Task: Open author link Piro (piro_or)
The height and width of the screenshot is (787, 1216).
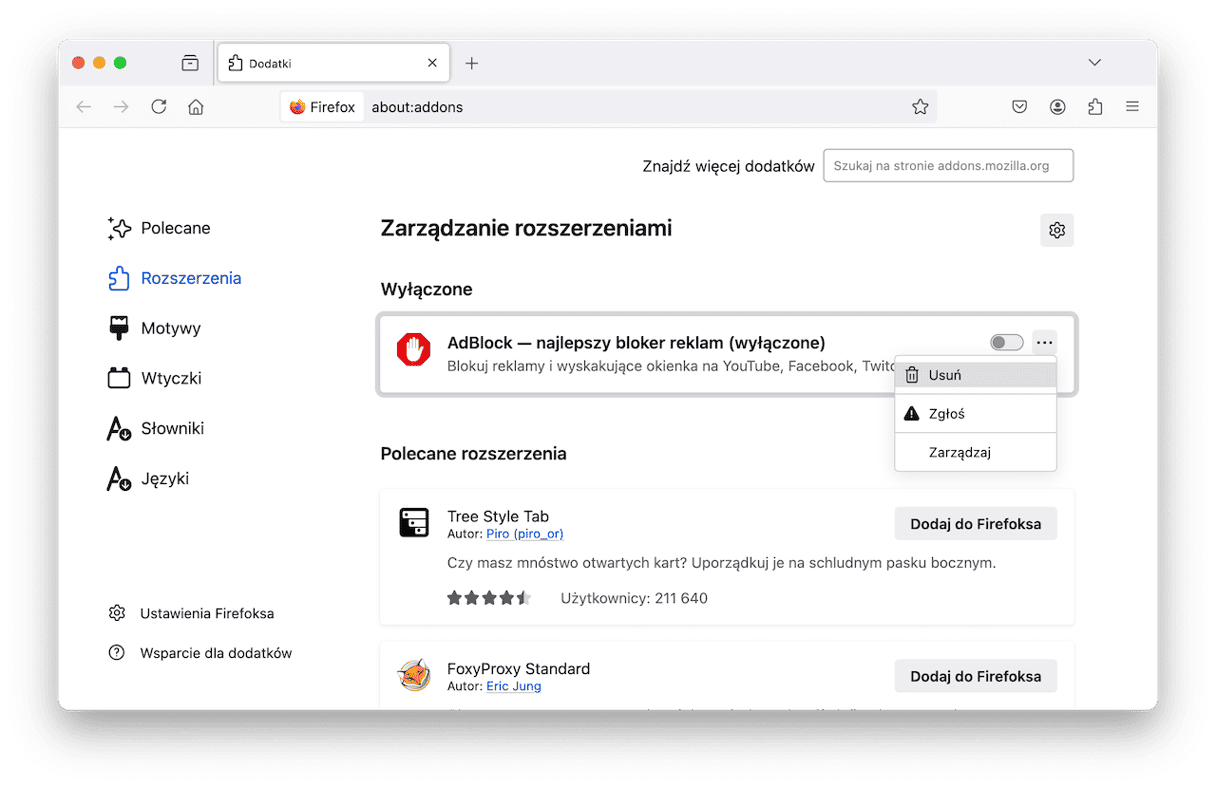Action: click(x=525, y=534)
